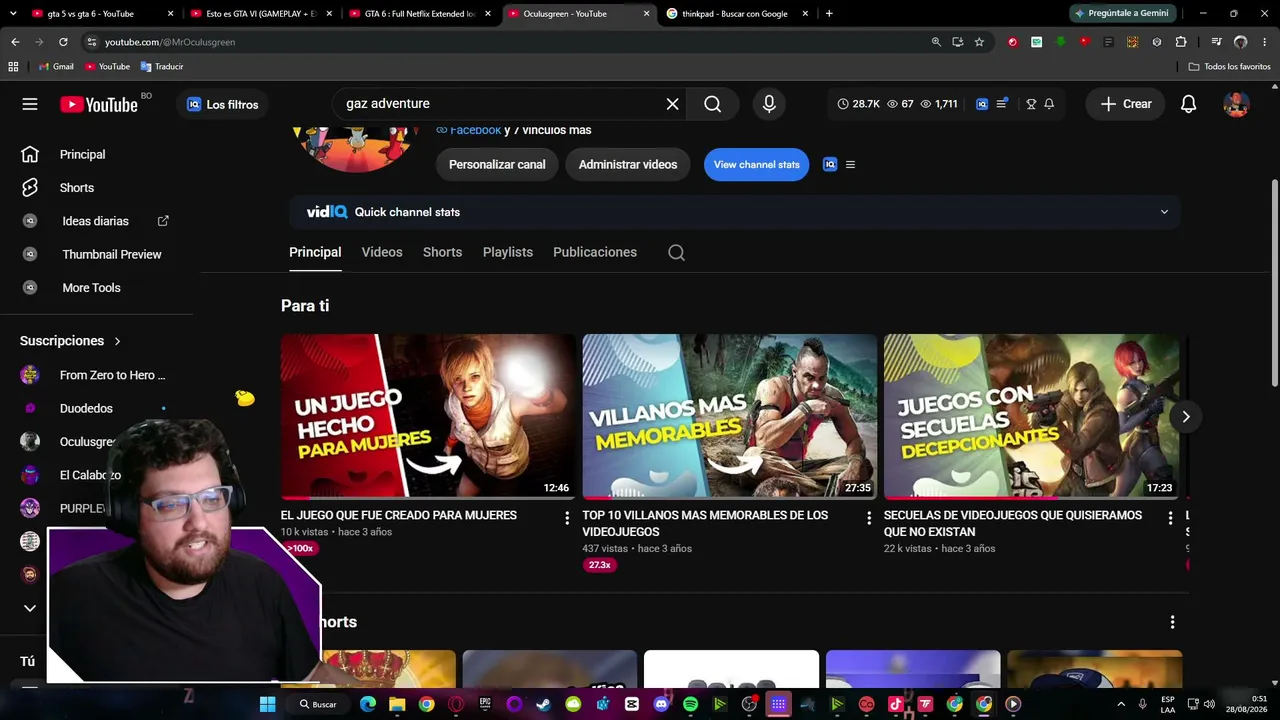The width and height of the screenshot is (1280, 720).
Task: Open vidIQ list menu beside View channel stats
Action: 850,165
